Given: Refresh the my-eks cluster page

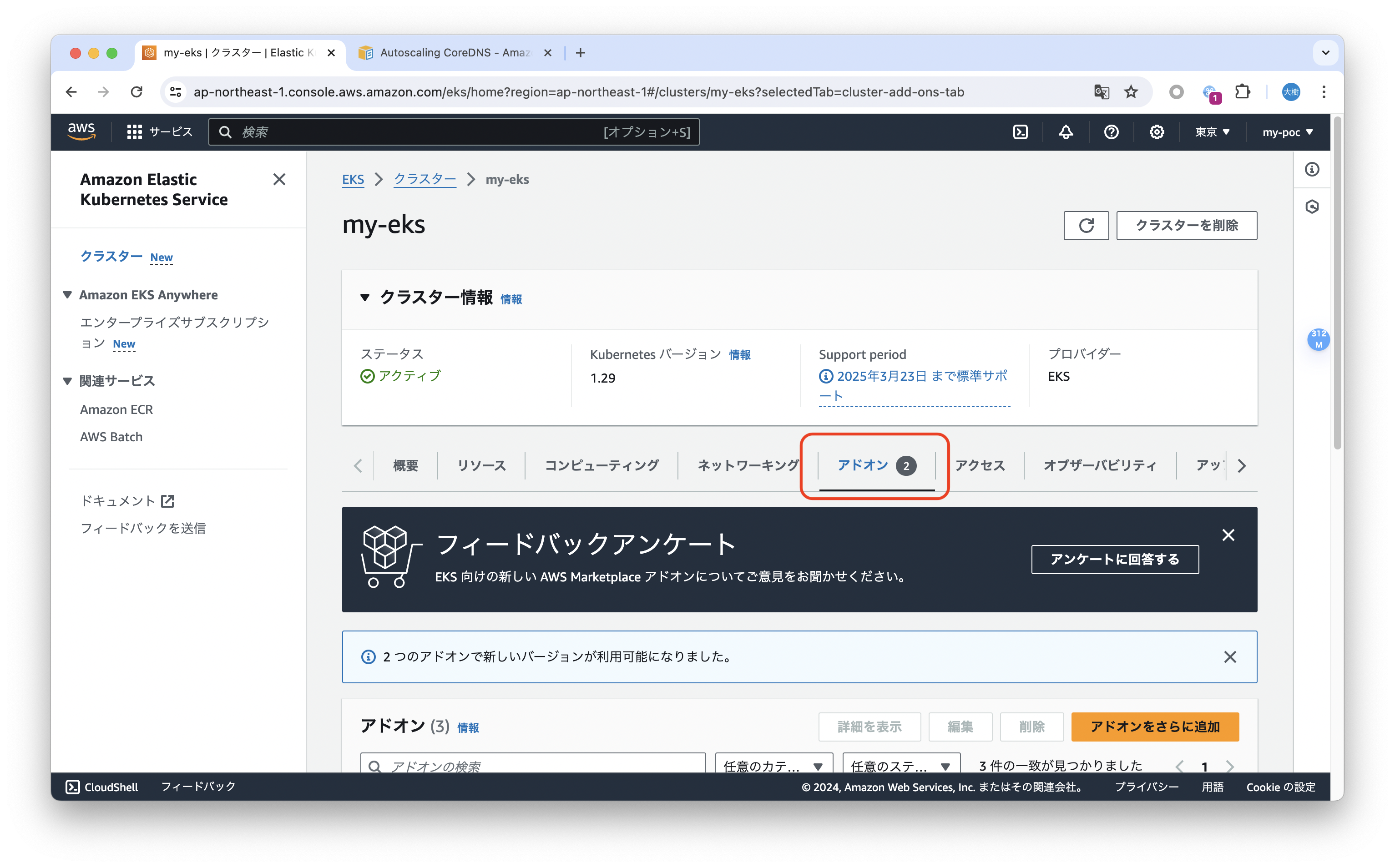Looking at the screenshot, I should pyautogui.click(x=1086, y=226).
